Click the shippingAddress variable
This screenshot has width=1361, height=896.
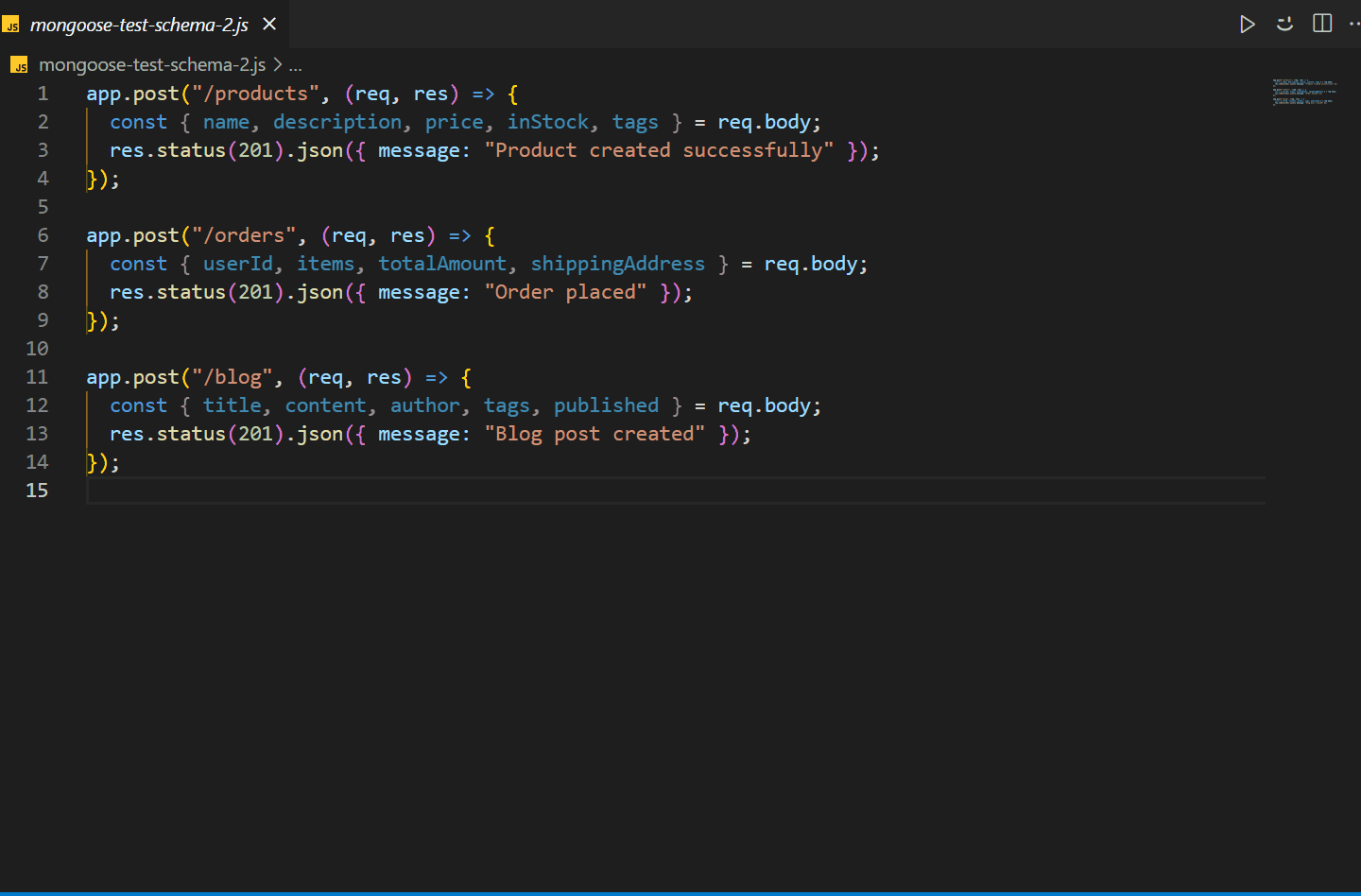click(x=618, y=264)
